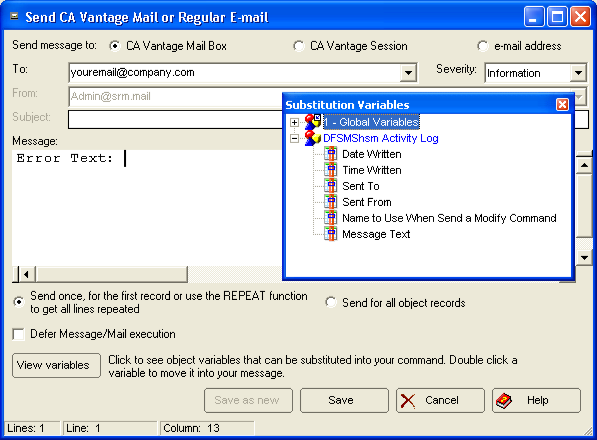Close the Send CA Vantage Mail window

pyautogui.click(x=580, y=17)
